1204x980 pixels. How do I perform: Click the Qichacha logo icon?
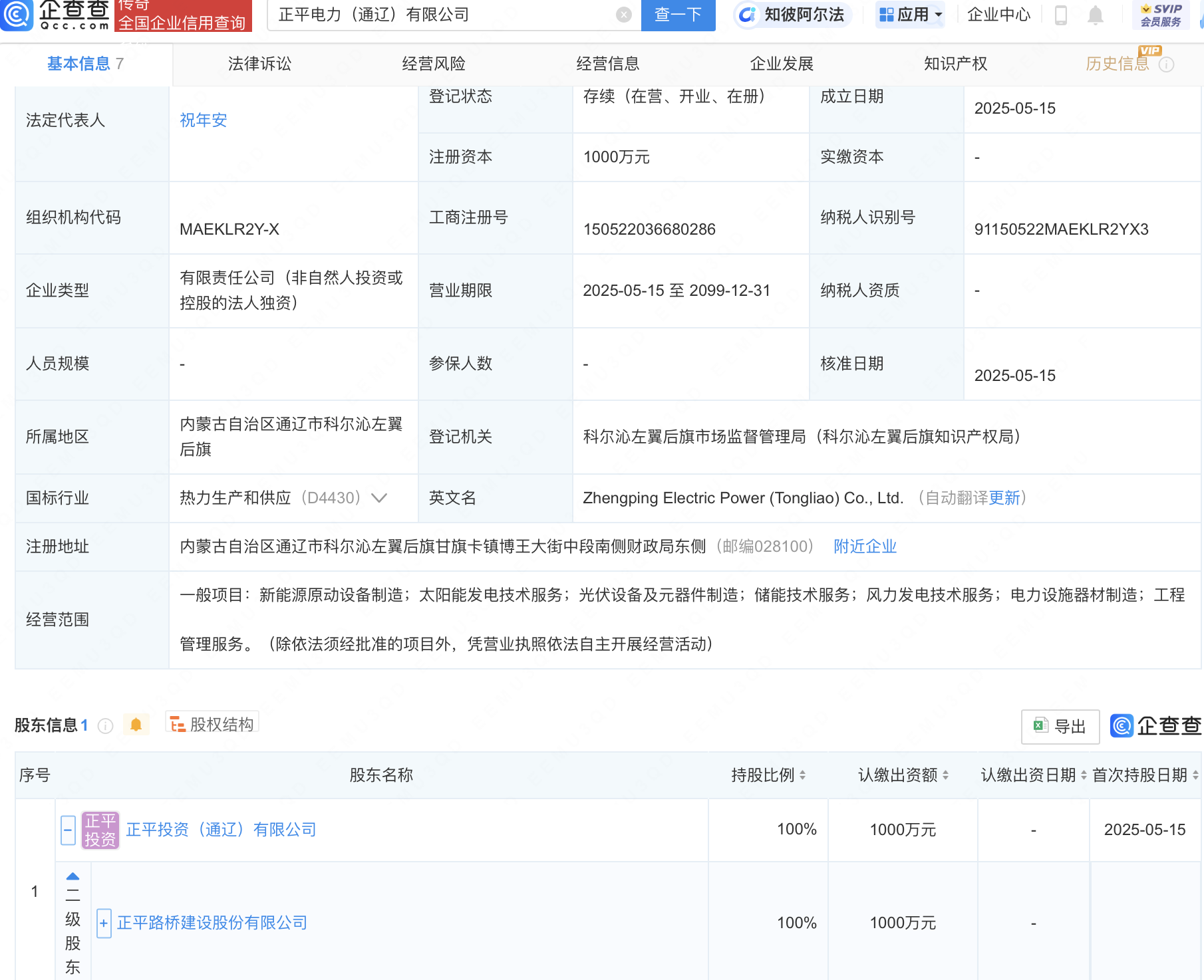click(17, 15)
